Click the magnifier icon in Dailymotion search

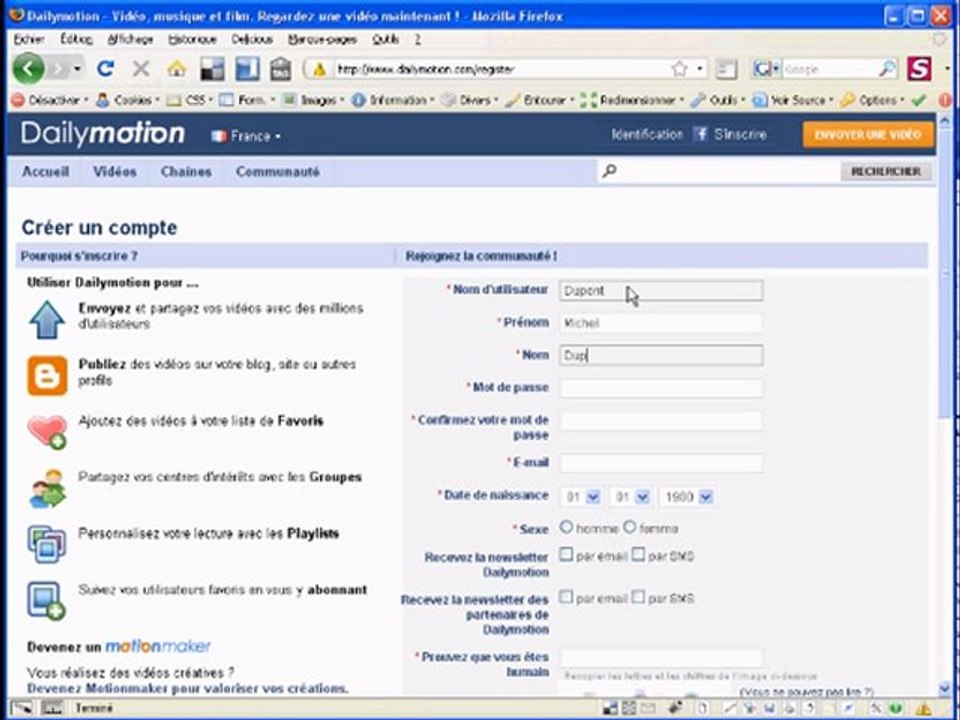coord(609,171)
